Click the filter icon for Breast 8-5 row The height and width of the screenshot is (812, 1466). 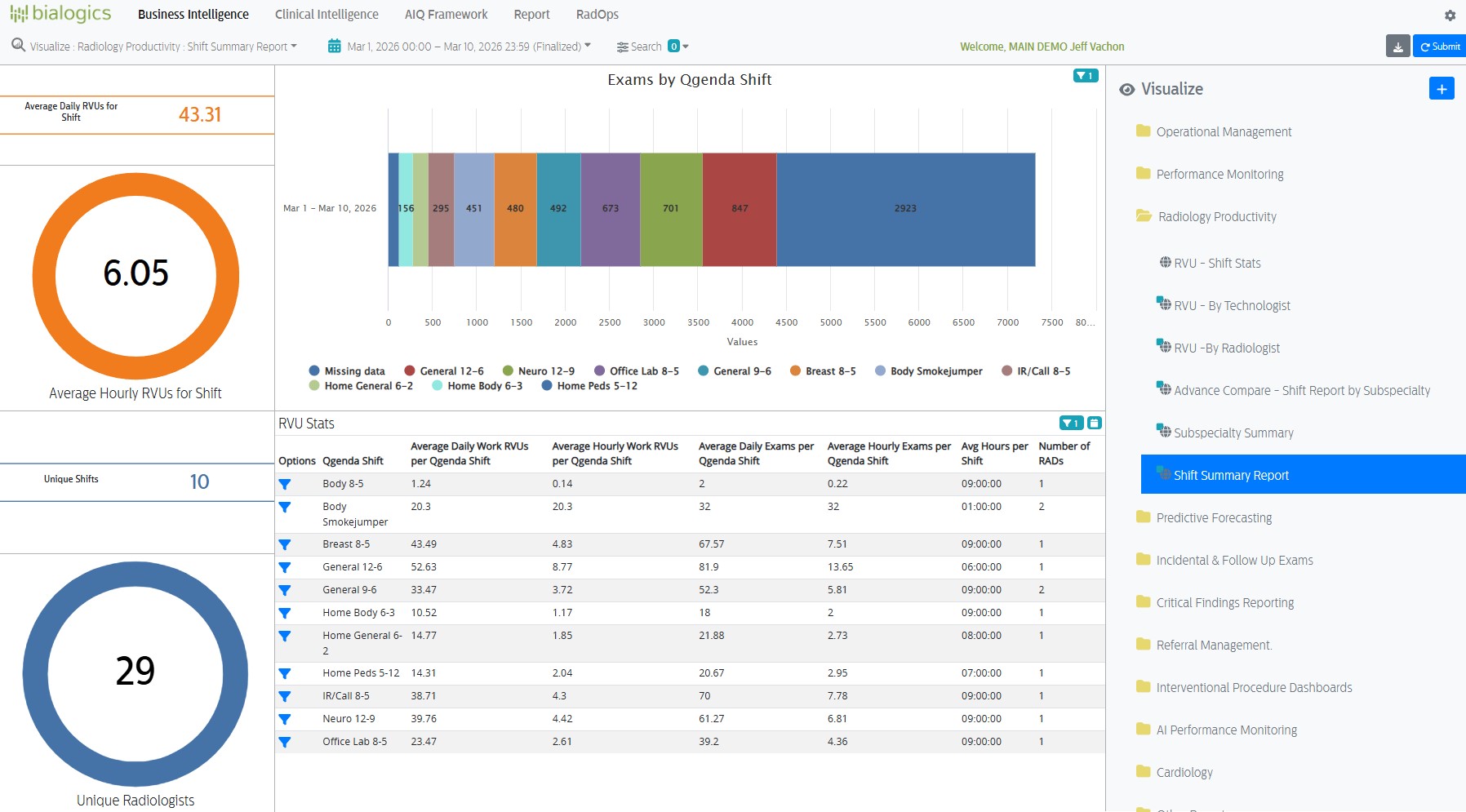[285, 544]
